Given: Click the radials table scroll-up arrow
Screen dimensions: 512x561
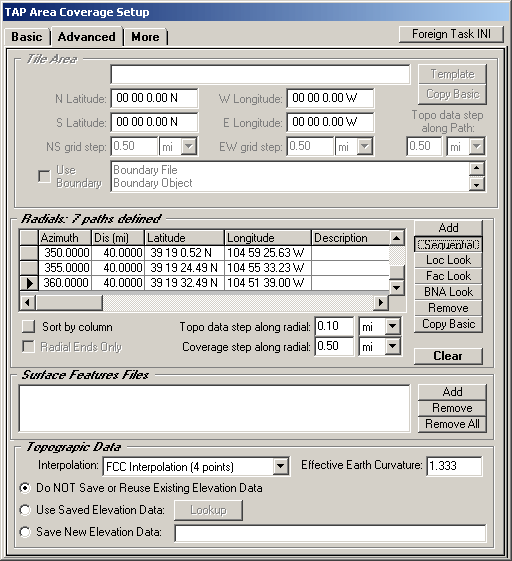Looking at the screenshot, I should 397,238.
